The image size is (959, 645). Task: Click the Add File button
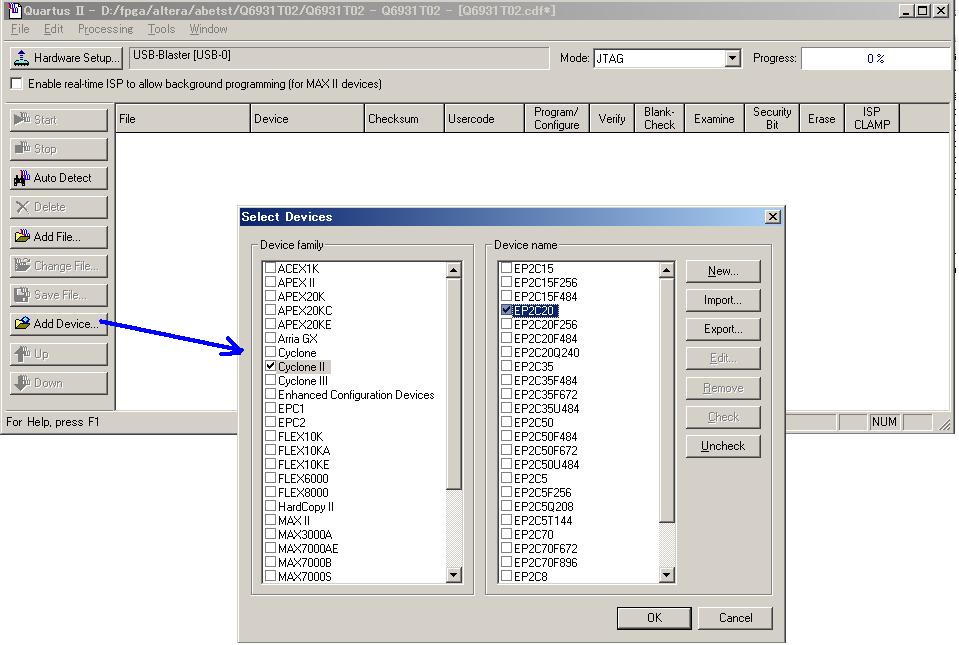pyautogui.click(x=59, y=237)
